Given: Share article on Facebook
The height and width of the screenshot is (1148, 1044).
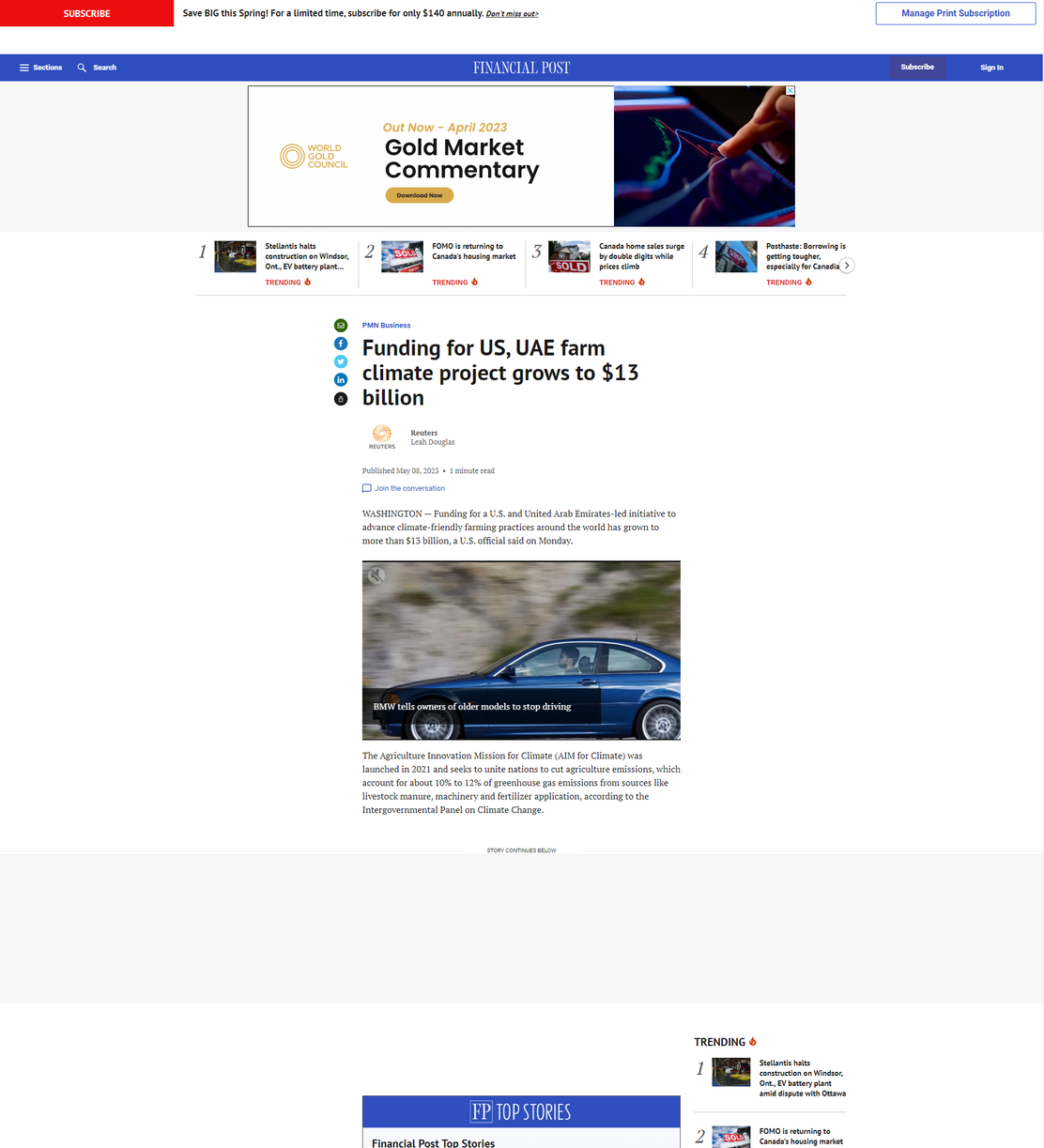Looking at the screenshot, I should 341,344.
